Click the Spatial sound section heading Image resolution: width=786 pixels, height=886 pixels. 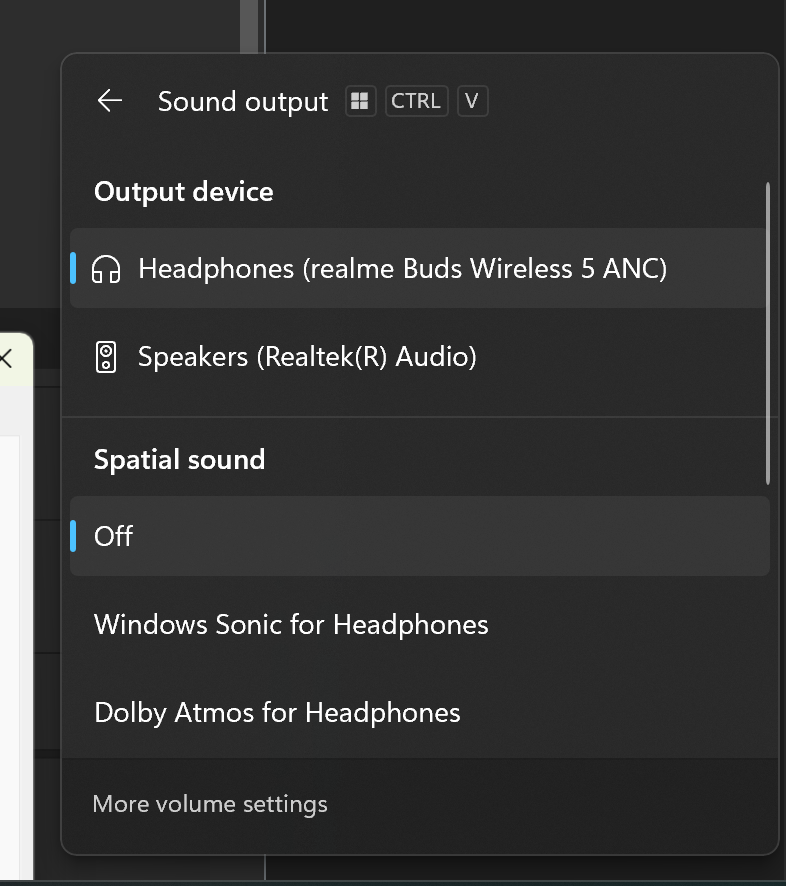click(179, 459)
